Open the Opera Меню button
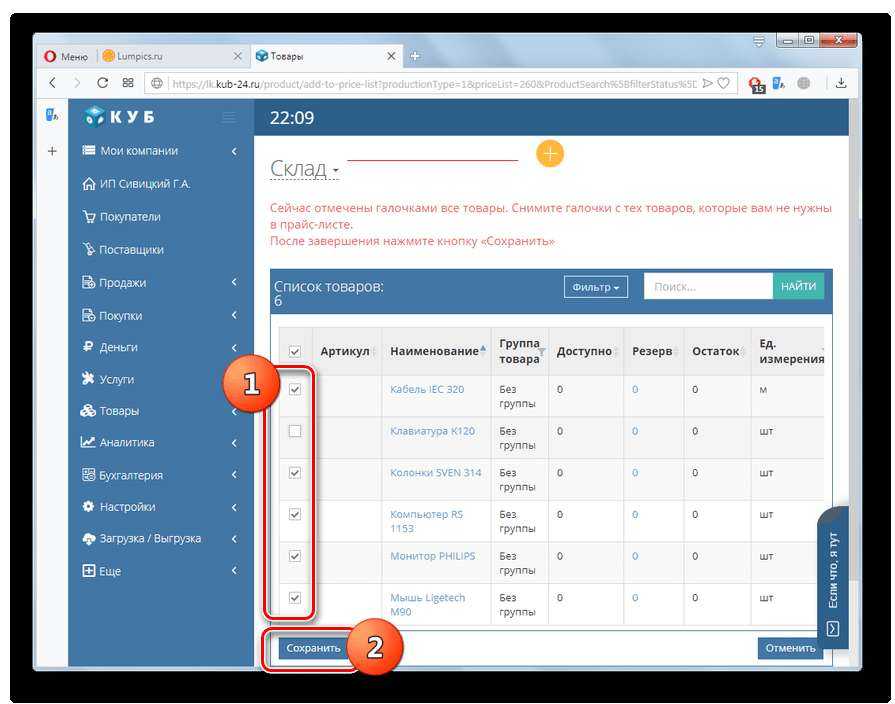The image size is (895, 704). pyautogui.click(x=66, y=57)
